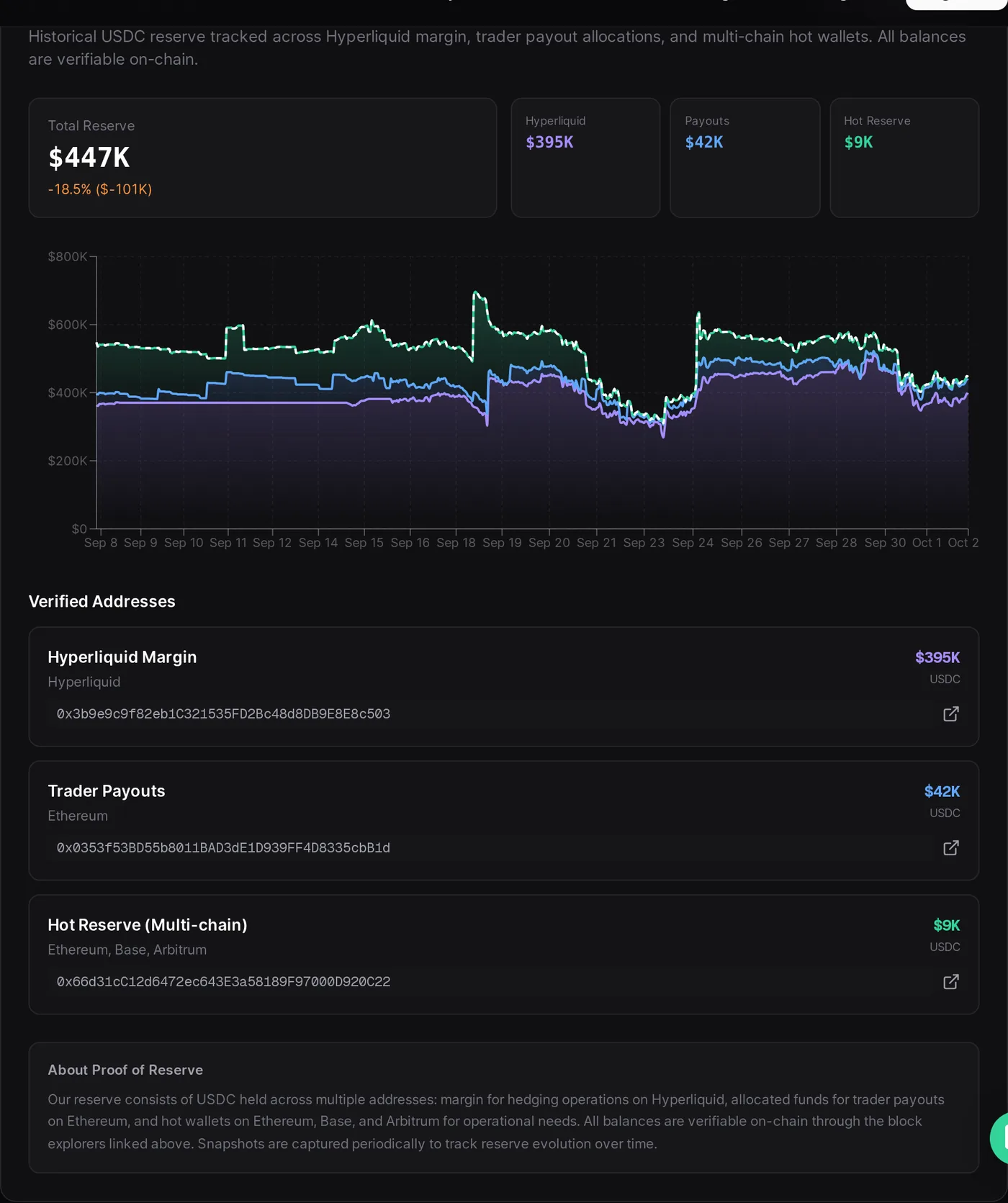Click "Ethereum, Base, Arbitrum" chain list text

127,950
